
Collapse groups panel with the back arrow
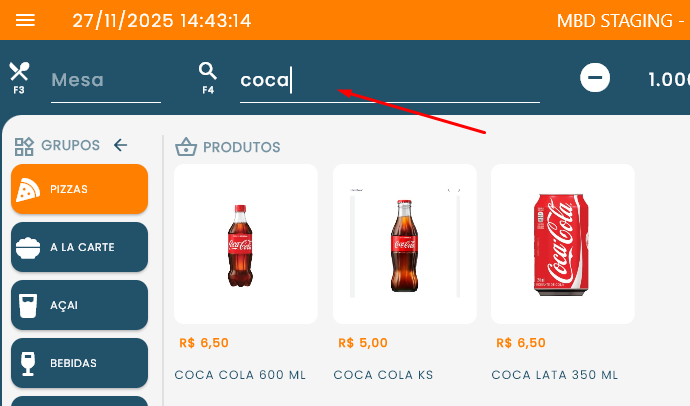[121, 145]
